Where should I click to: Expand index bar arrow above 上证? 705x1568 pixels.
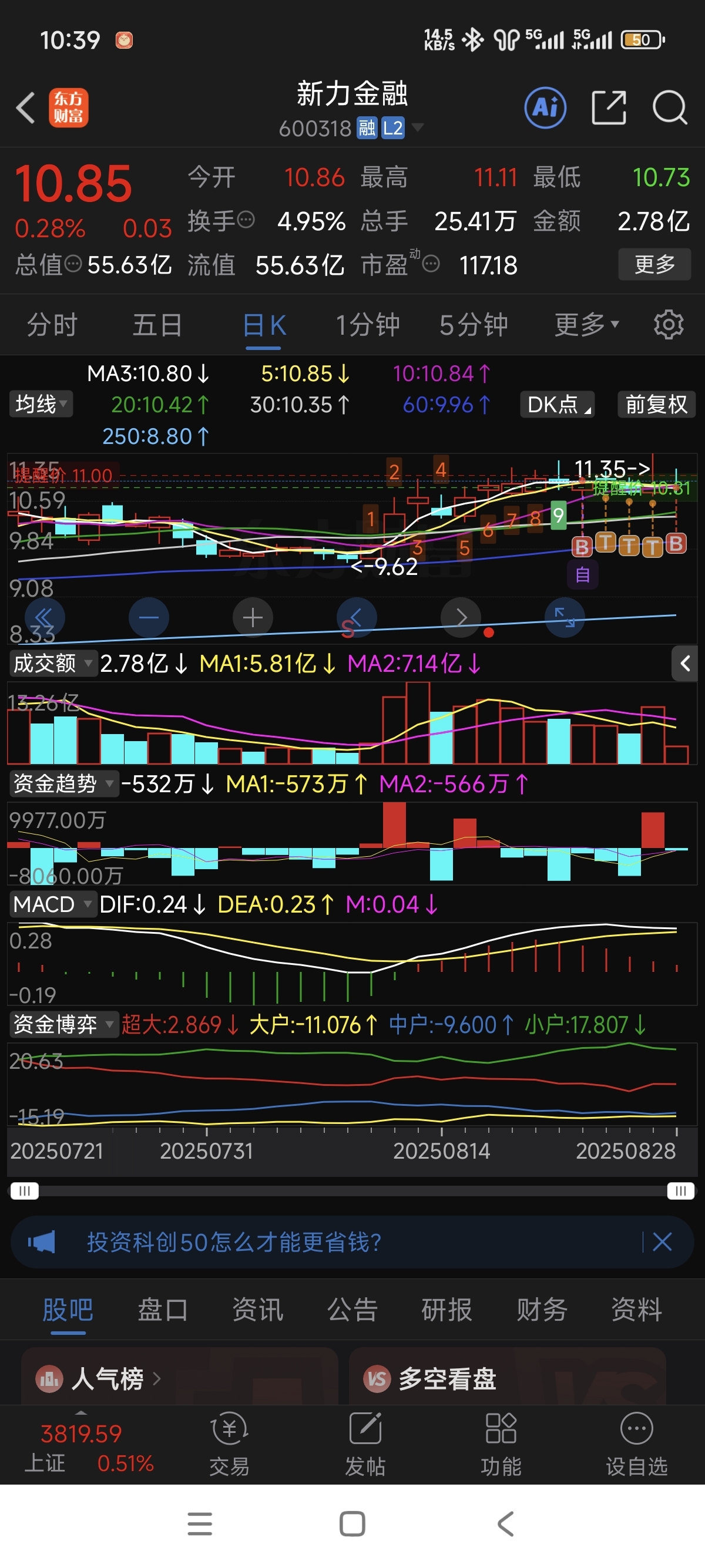(80, 1412)
